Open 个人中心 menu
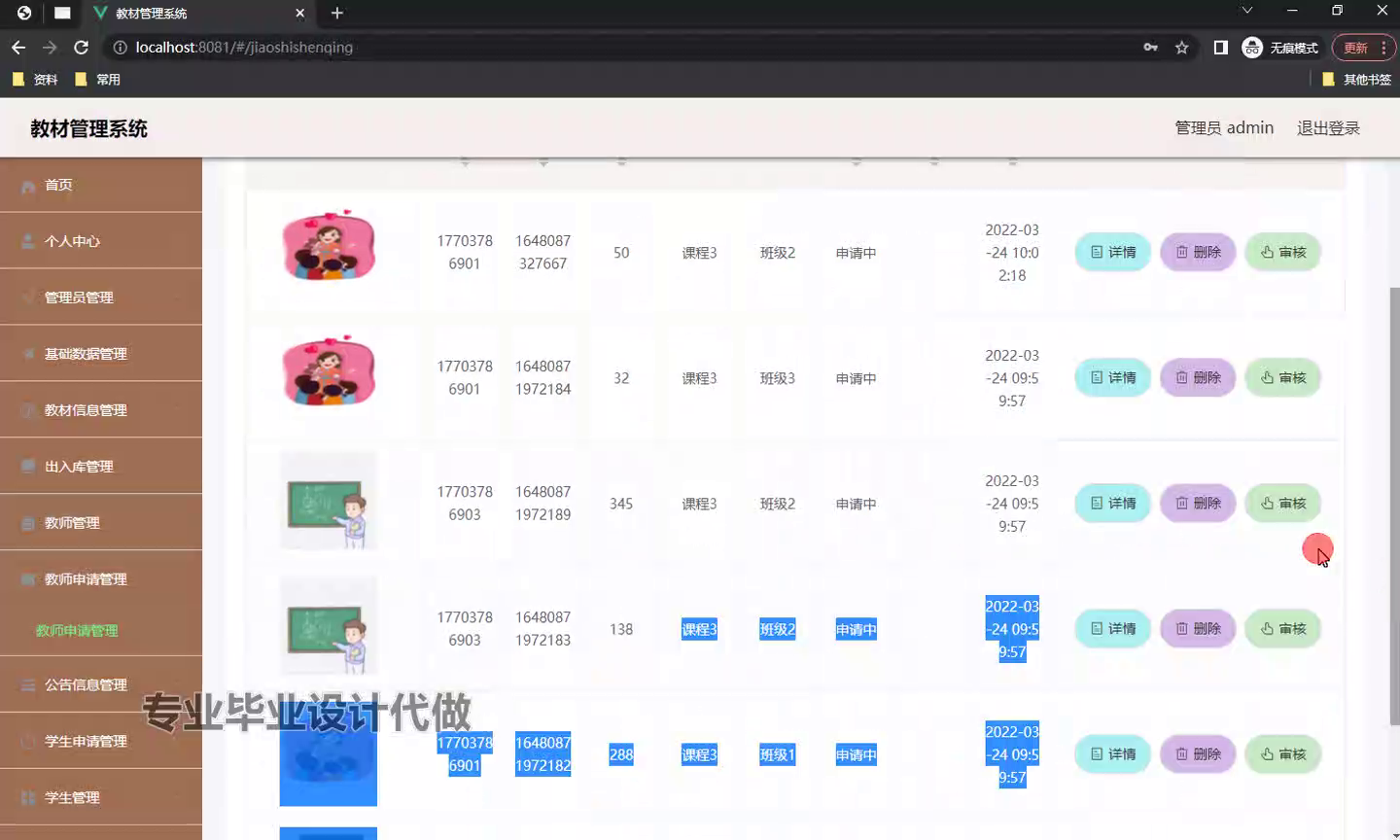This screenshot has height=840, width=1400. point(101,241)
